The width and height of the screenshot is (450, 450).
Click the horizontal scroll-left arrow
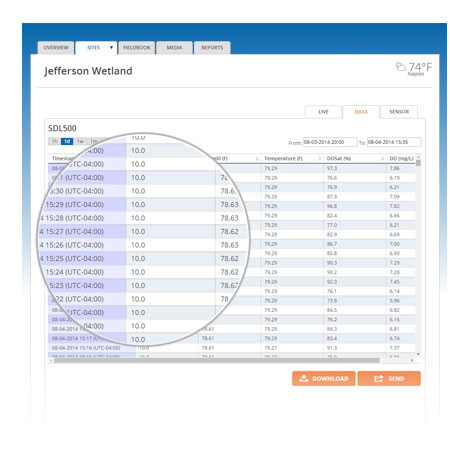coord(51,360)
